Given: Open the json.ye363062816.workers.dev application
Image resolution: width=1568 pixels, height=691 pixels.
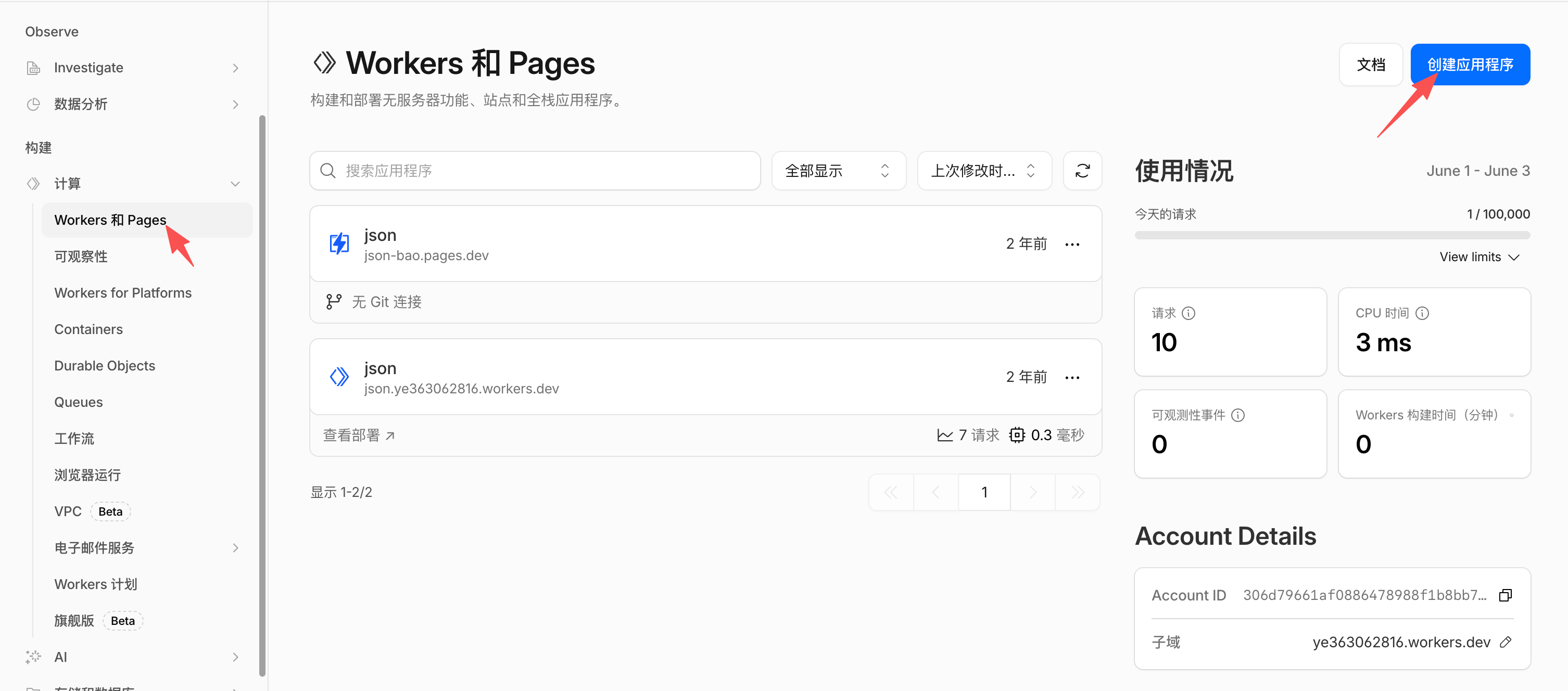Looking at the screenshot, I should point(705,377).
